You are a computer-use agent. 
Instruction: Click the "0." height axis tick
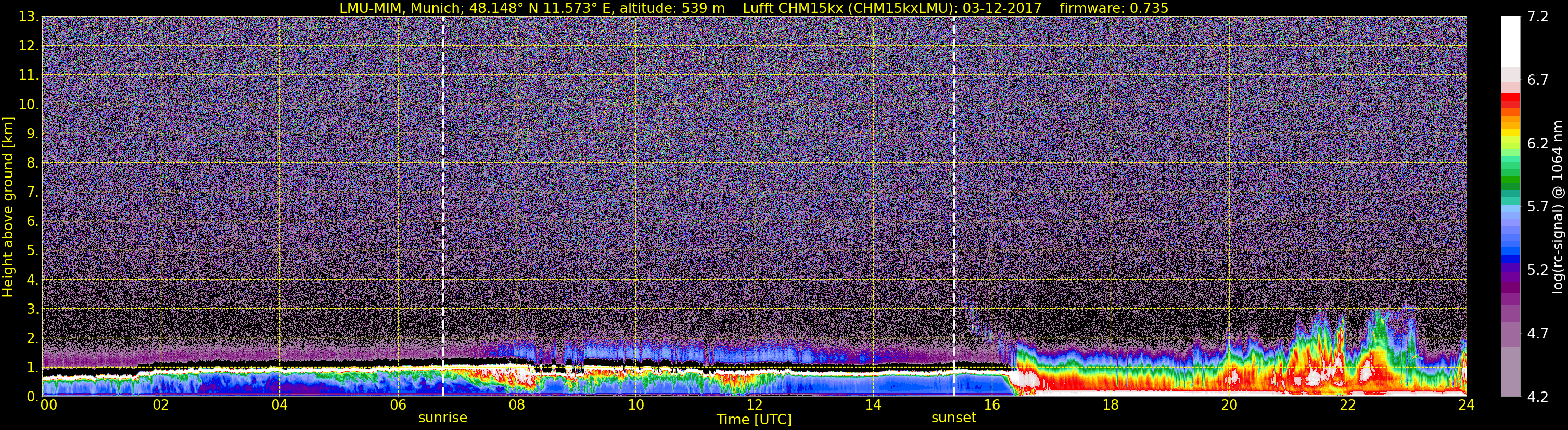coord(32,397)
